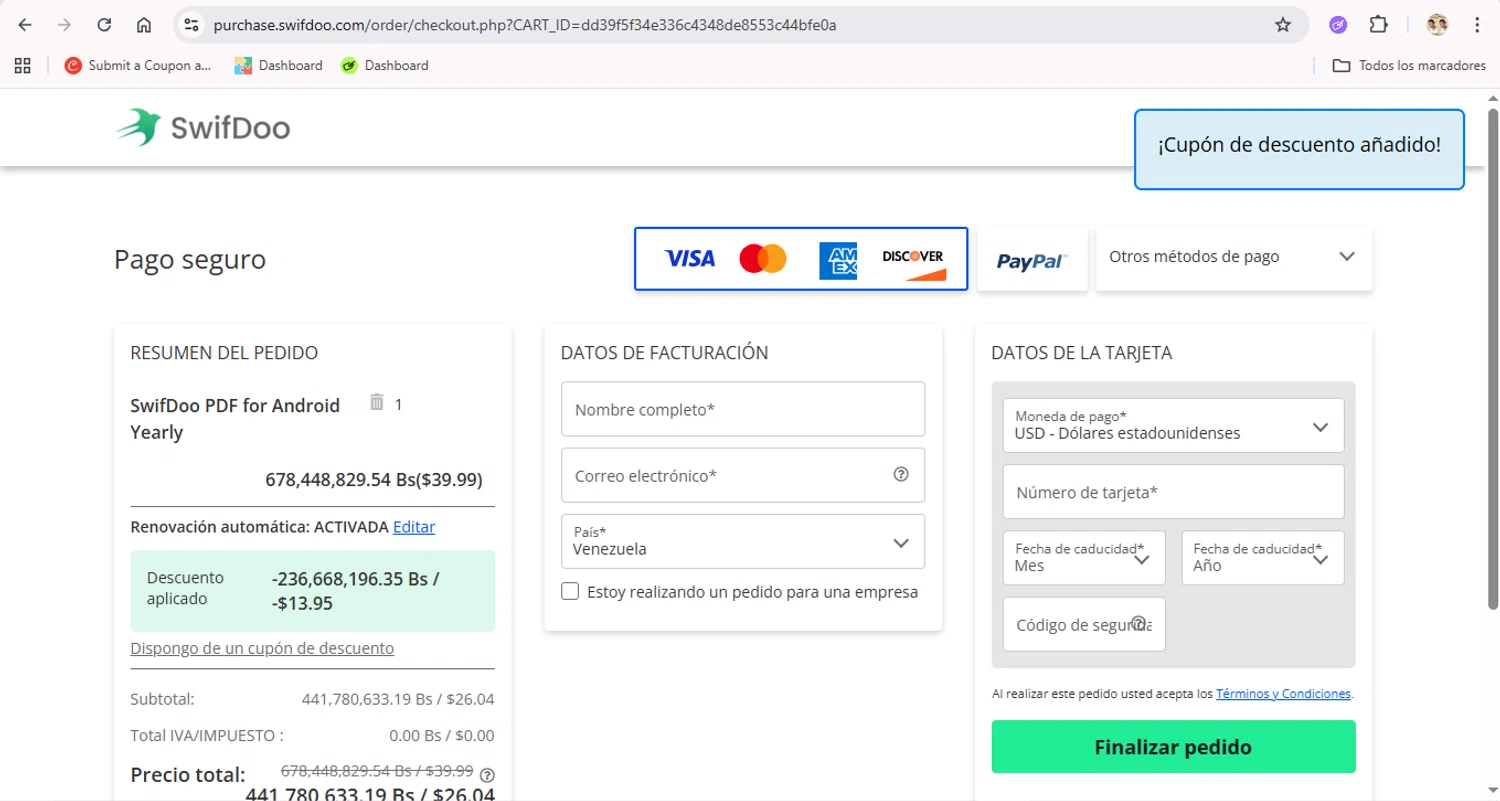This screenshot has width=1500, height=801.
Task: Go back to the previous page
Action: (25, 25)
